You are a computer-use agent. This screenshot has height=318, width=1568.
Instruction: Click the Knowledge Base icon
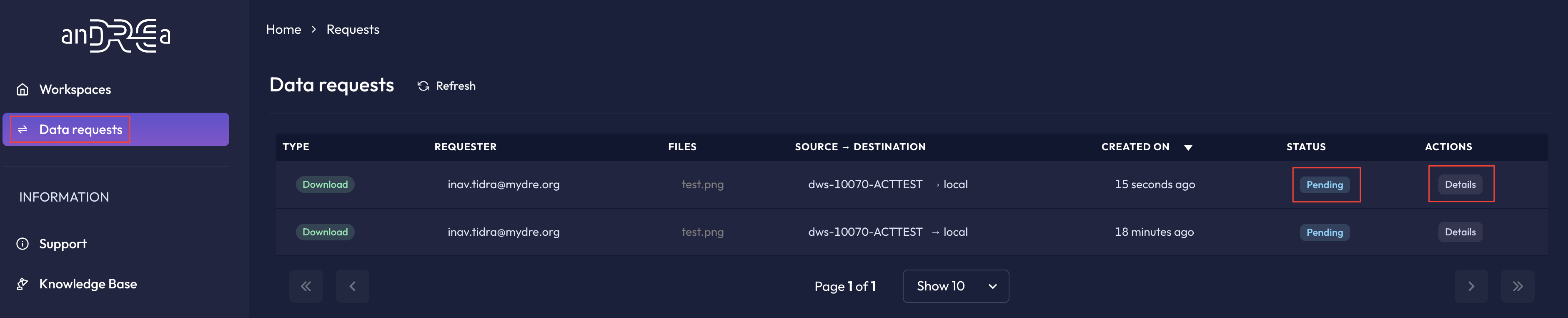click(x=23, y=284)
